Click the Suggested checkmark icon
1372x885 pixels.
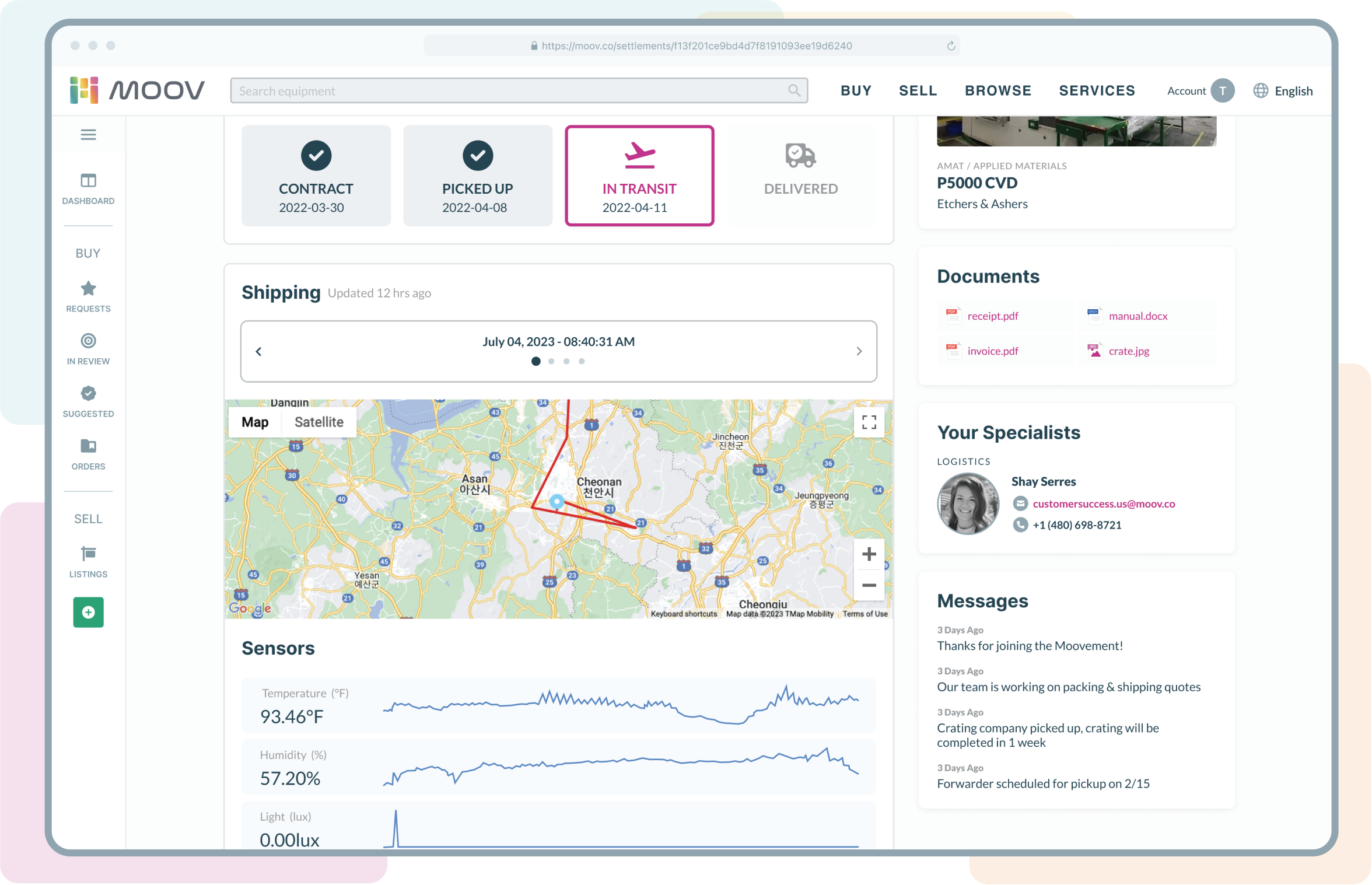coord(88,393)
